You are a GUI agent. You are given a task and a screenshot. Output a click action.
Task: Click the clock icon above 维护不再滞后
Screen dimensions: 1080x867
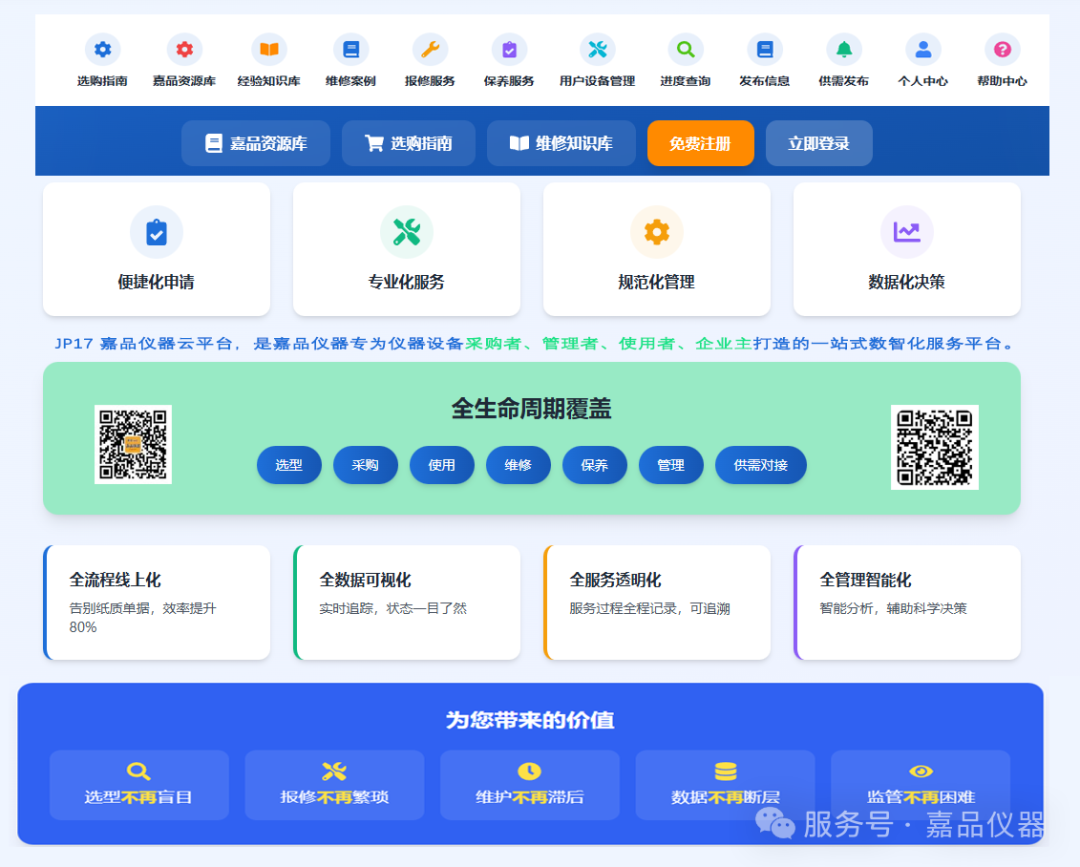[x=529, y=771]
